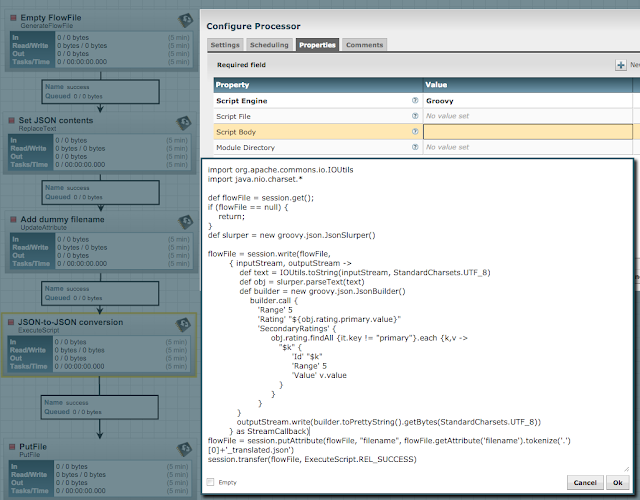Select the Script Body property row
The height and width of the screenshot is (500, 640).
(423, 132)
